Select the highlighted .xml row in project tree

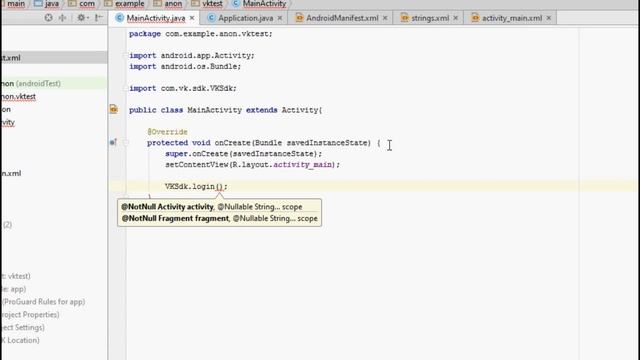54,58
